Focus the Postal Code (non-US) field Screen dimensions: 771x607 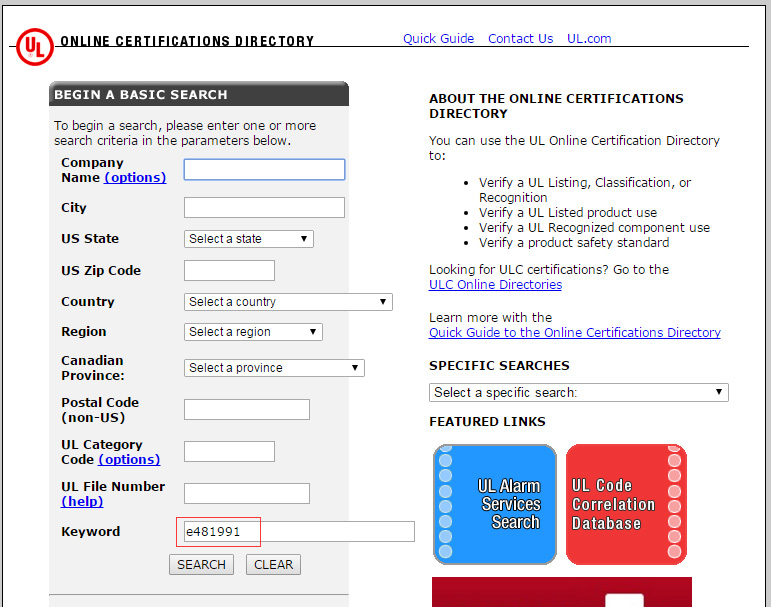(x=247, y=409)
